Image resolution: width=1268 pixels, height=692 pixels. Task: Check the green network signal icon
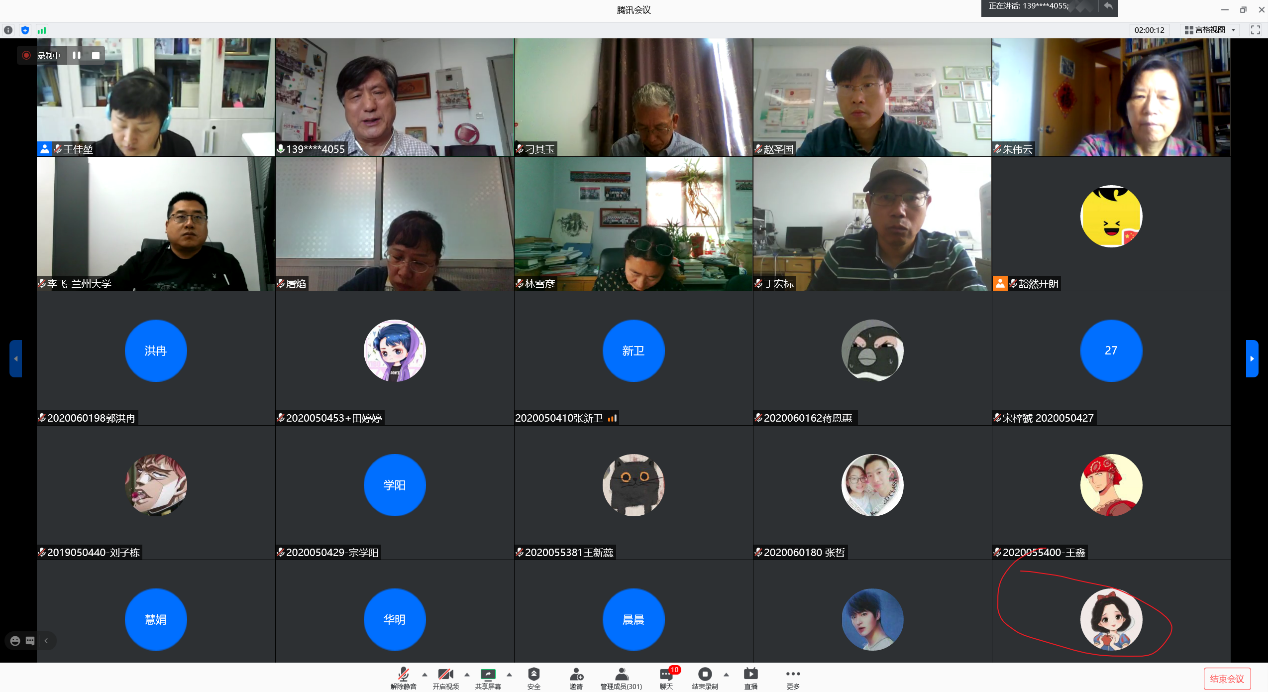coord(42,30)
